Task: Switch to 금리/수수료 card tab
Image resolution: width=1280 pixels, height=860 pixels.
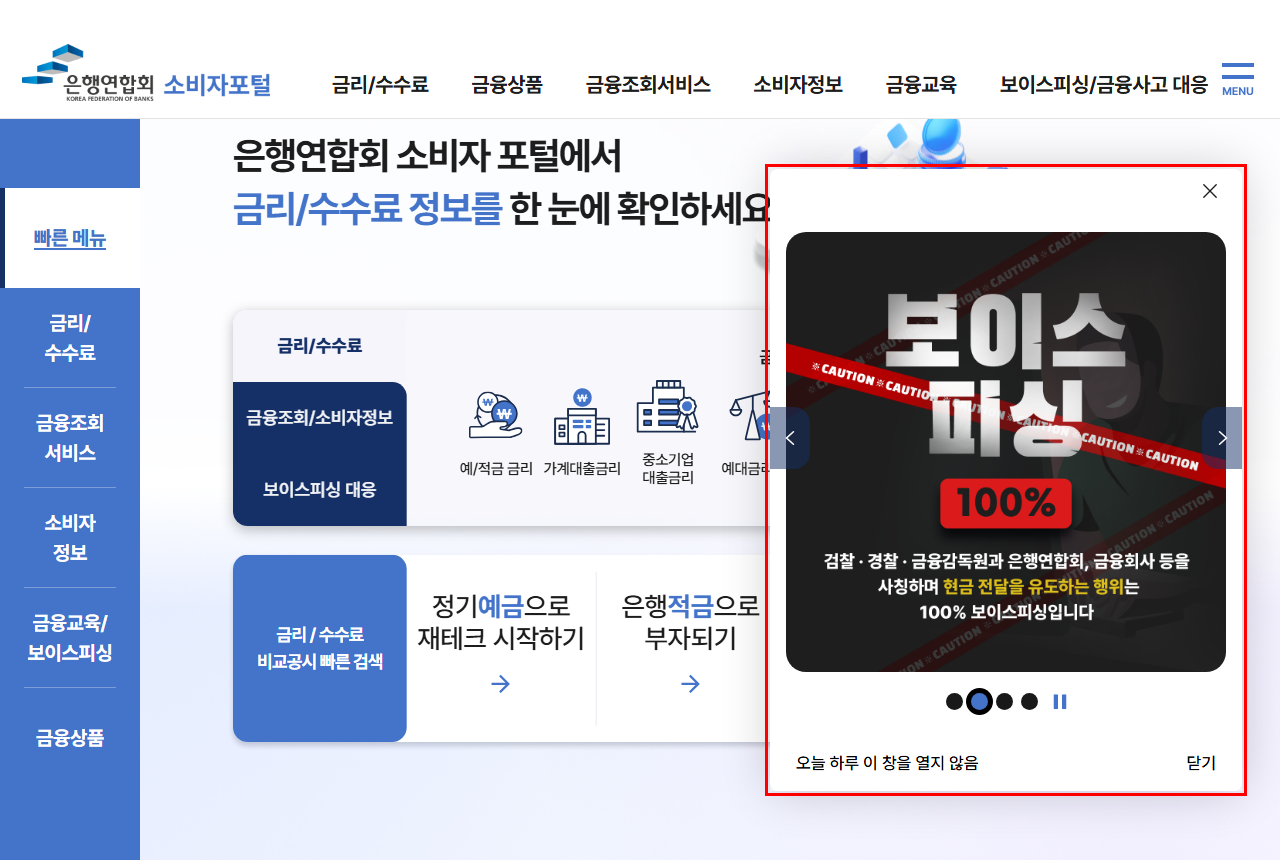Action: 320,346
